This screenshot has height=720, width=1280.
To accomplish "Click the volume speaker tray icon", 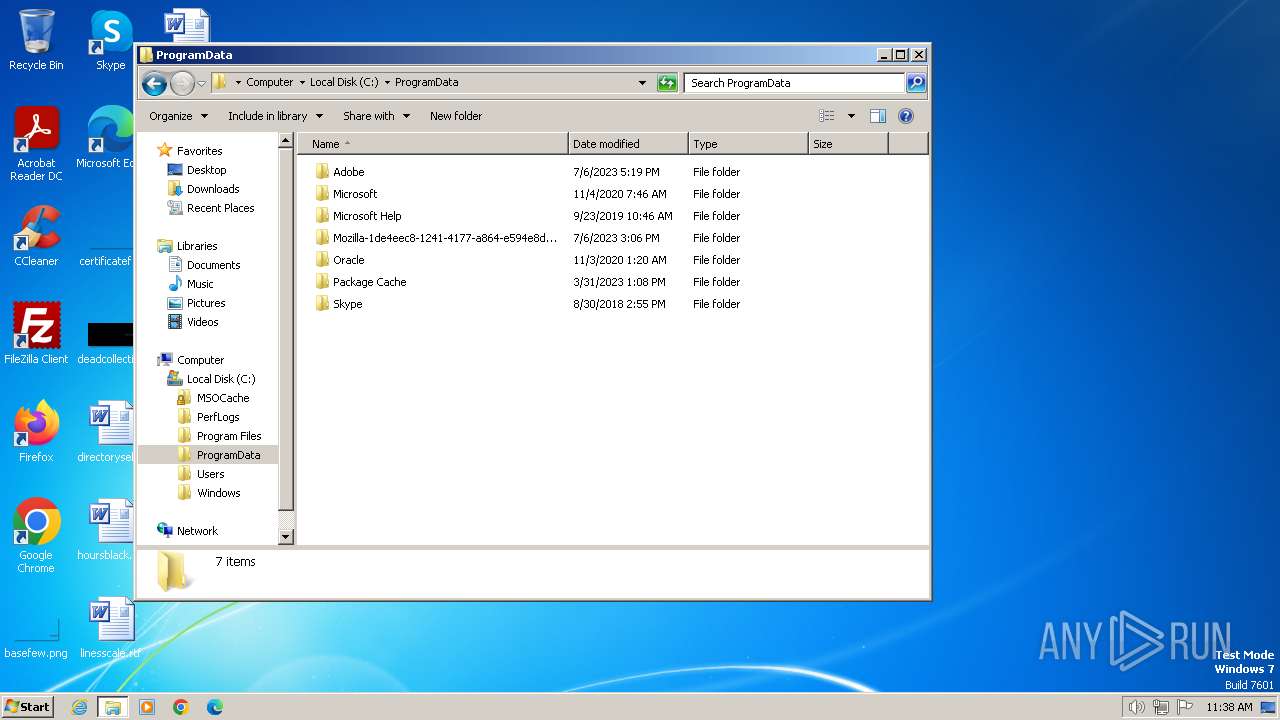I will tap(1136, 707).
